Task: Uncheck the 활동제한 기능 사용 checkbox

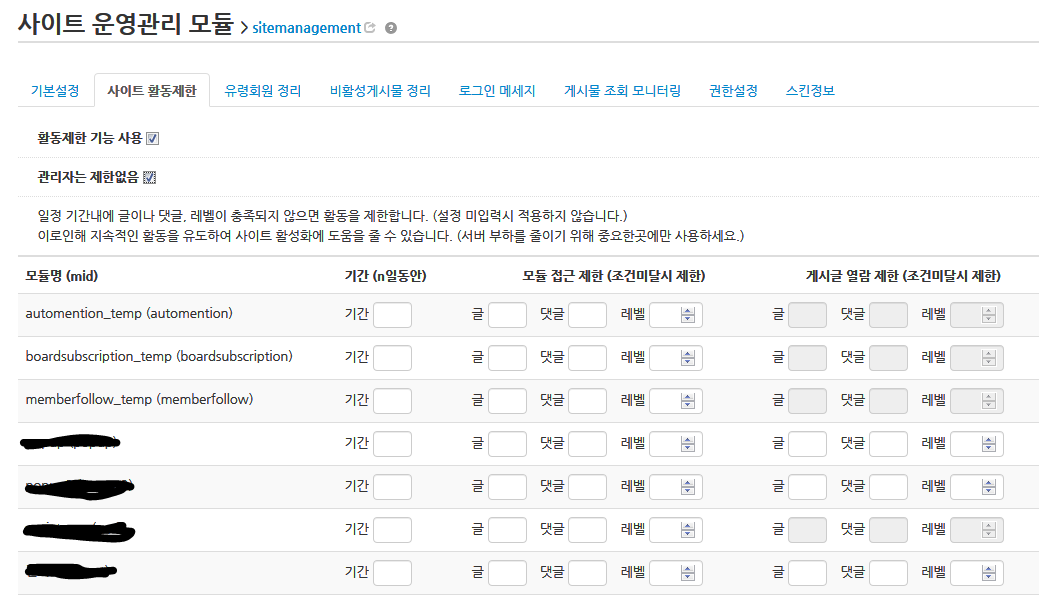Action: point(152,138)
